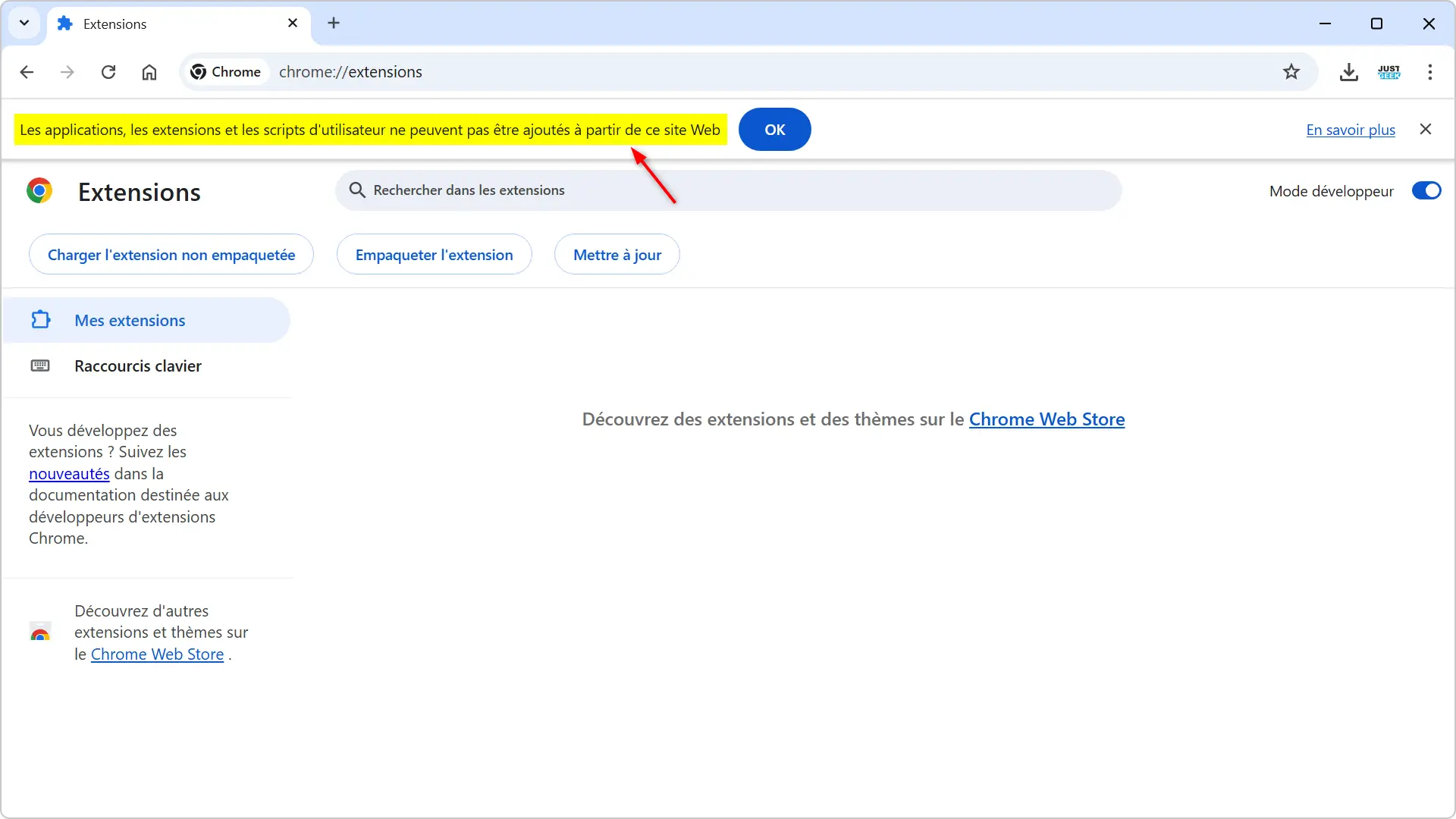Open the tab search dropdown arrow

coord(24,23)
